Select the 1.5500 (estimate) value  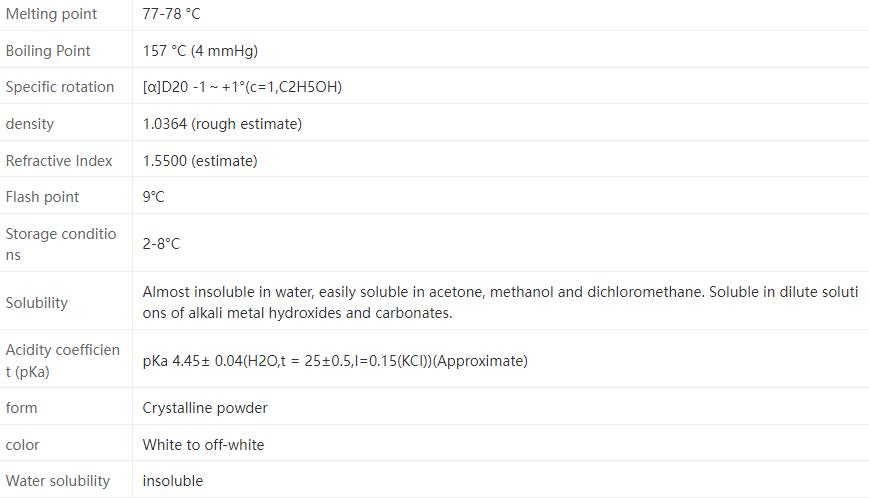[200, 161]
